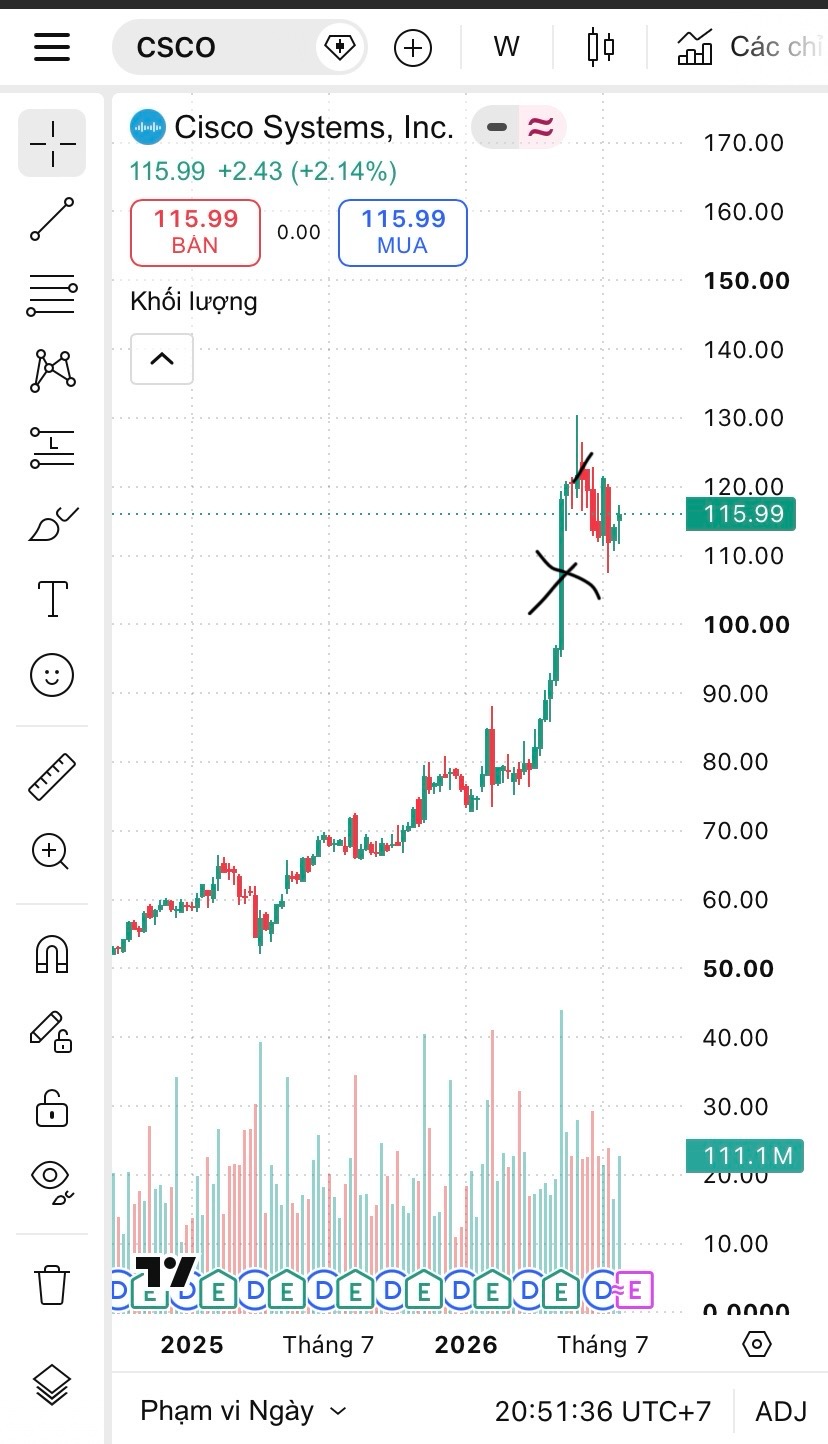Image resolution: width=828 pixels, height=1444 pixels.
Task: Click the pink wavy lines badge
Action: (541, 127)
